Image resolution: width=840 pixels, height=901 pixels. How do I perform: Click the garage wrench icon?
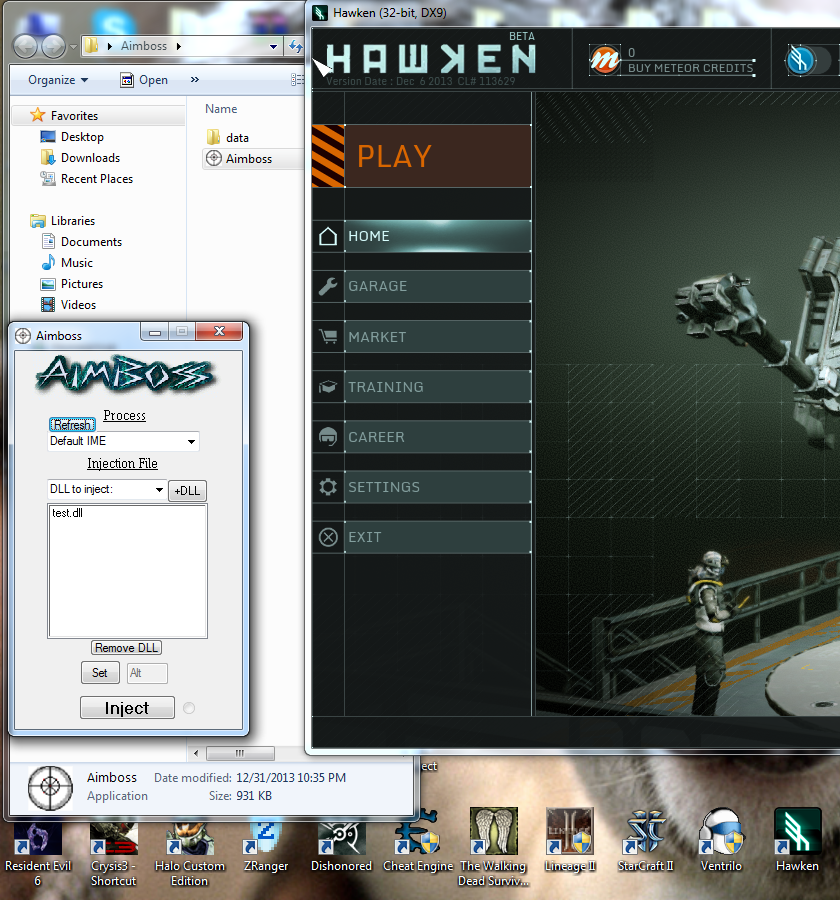click(328, 286)
